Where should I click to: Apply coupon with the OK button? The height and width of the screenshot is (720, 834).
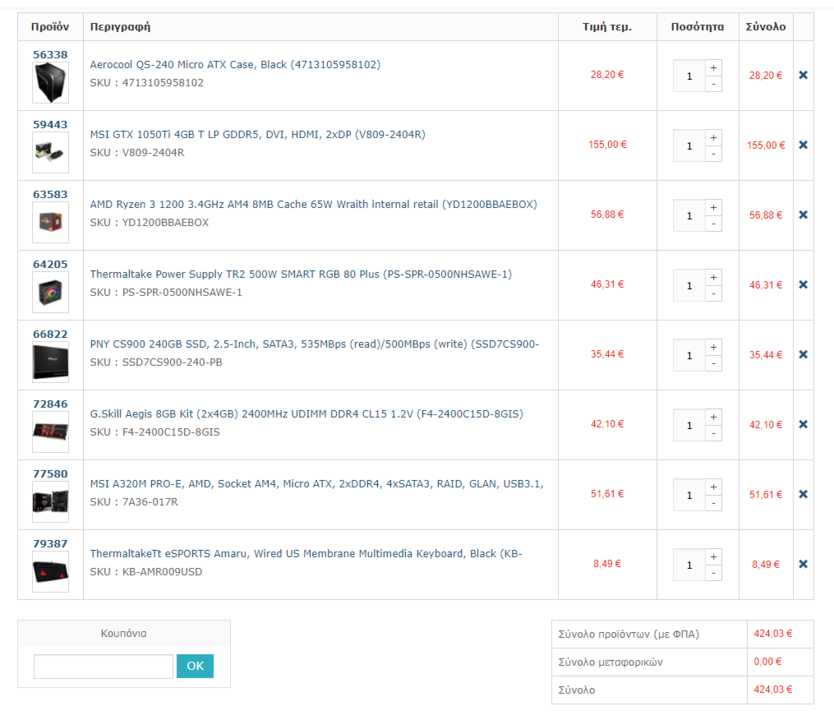195,666
